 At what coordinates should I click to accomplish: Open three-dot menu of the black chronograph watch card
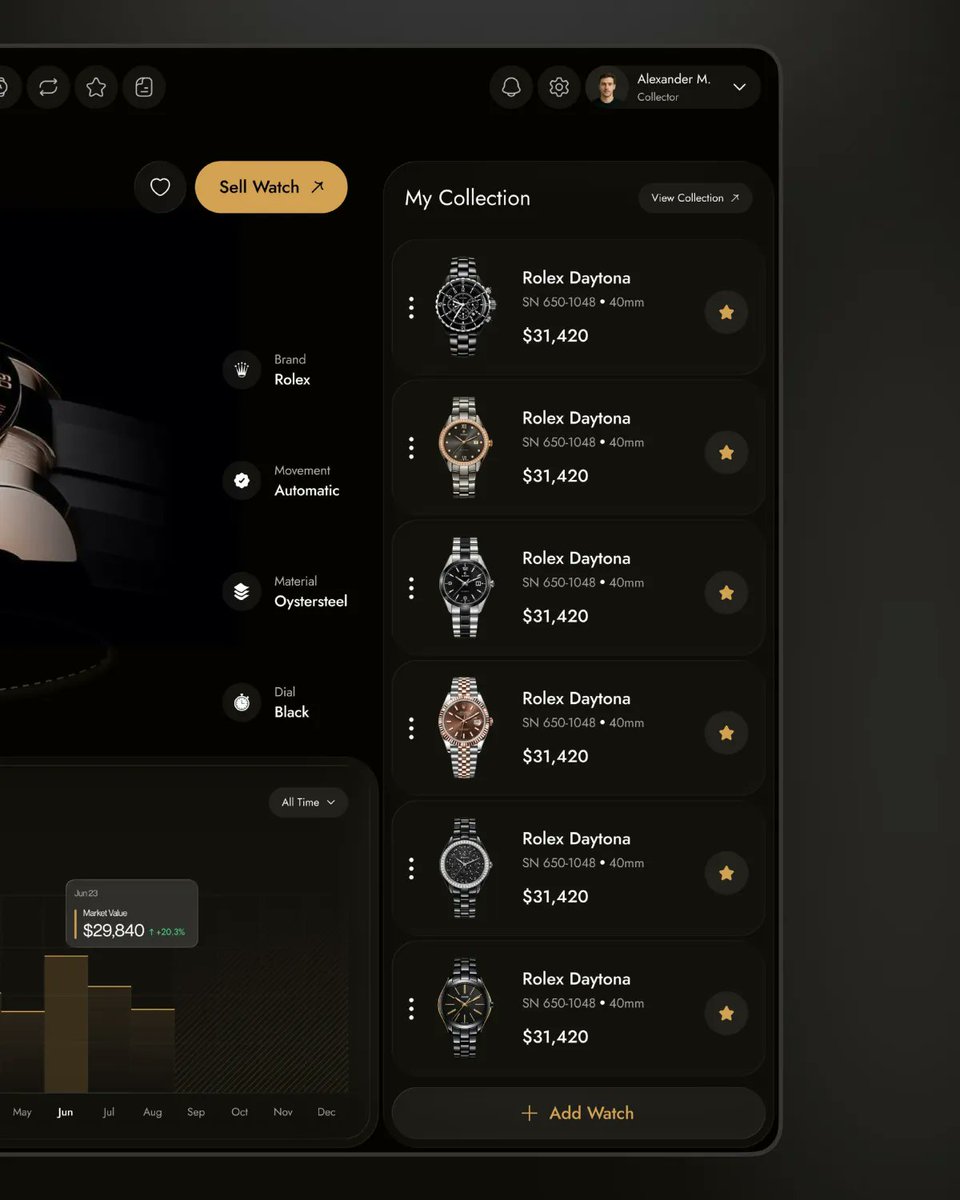point(411,308)
